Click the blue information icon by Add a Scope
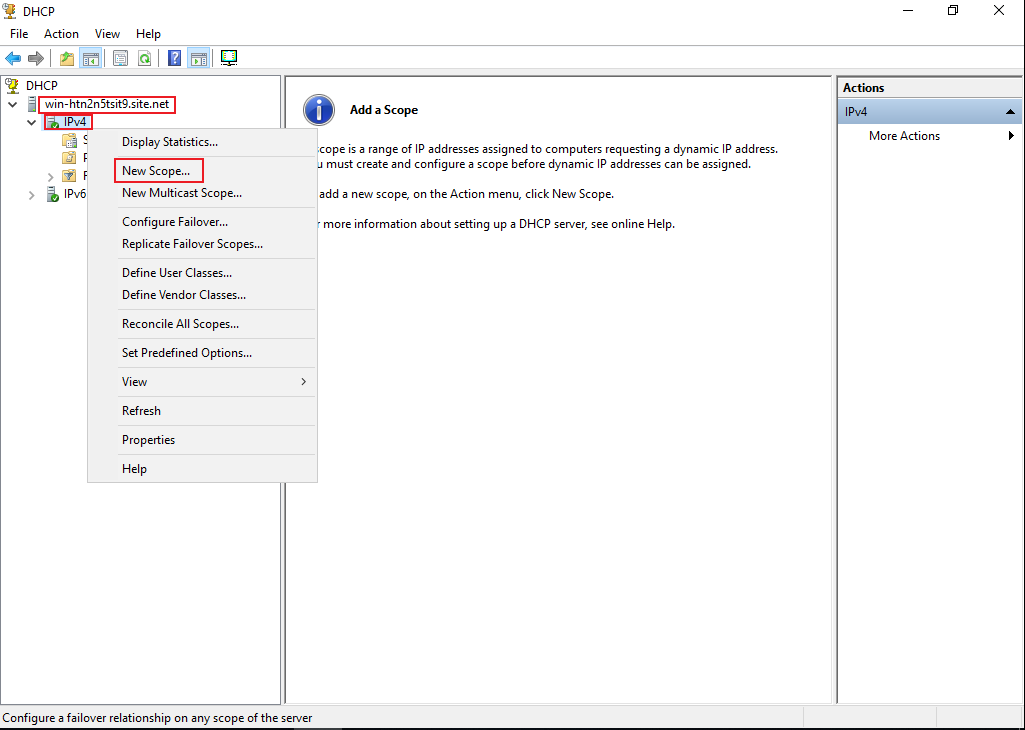Viewport: 1025px width, 730px height. click(319, 110)
